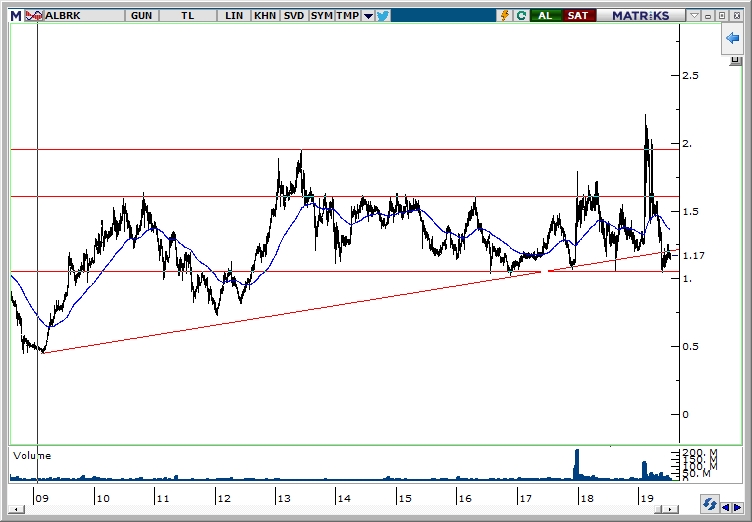Select the GUN period button
752x522 pixels.
[141, 16]
